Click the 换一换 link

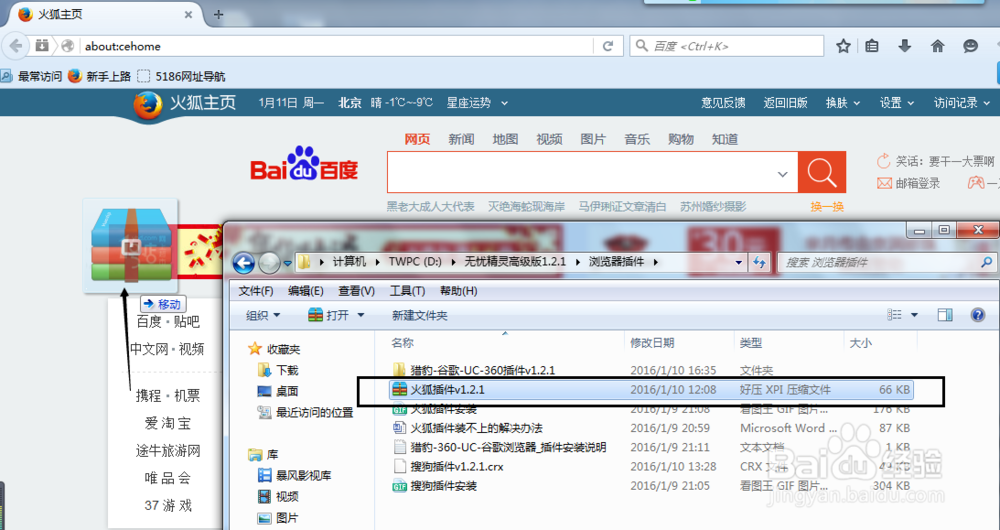[827, 207]
